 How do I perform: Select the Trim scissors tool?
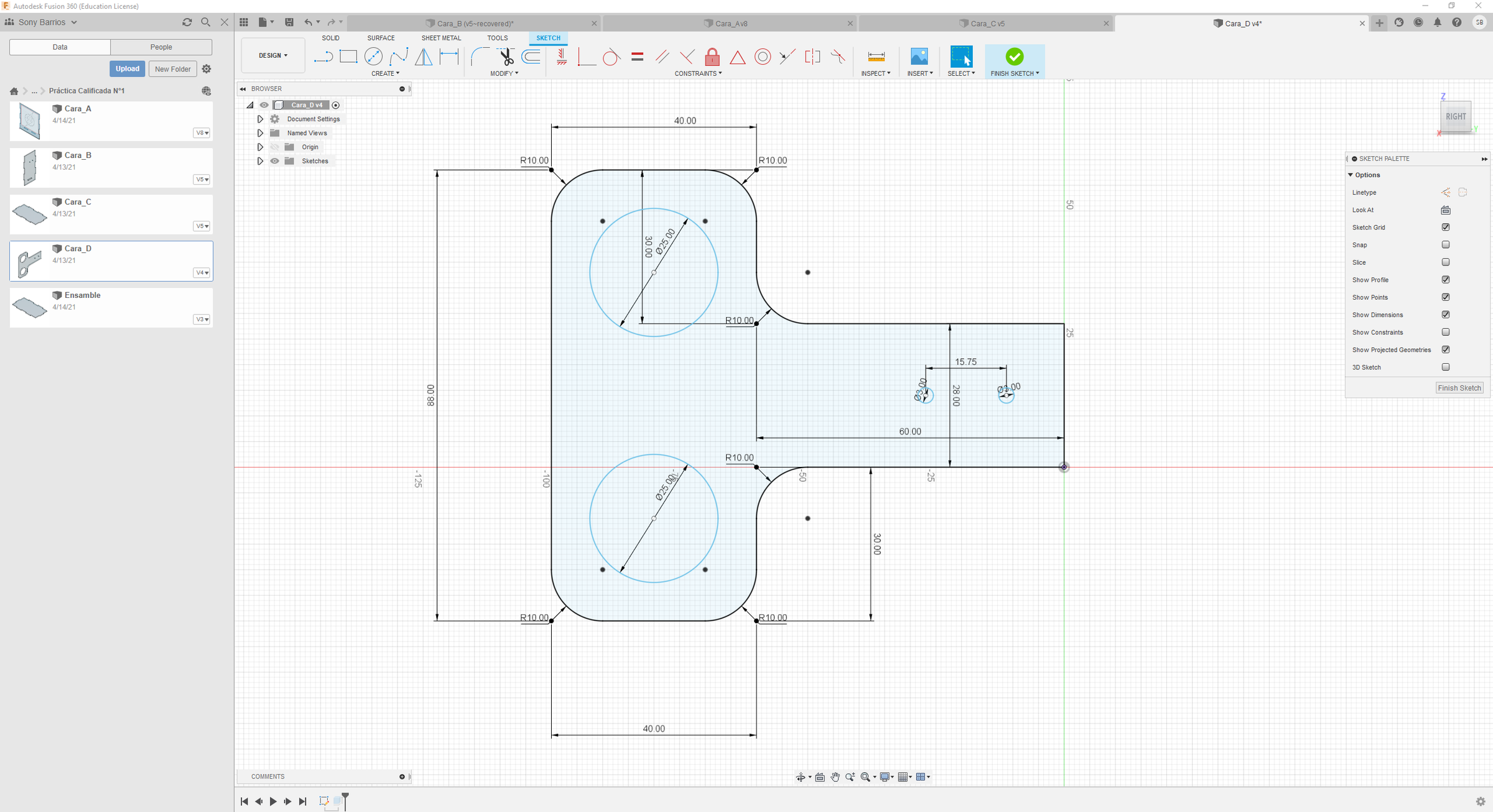point(506,57)
